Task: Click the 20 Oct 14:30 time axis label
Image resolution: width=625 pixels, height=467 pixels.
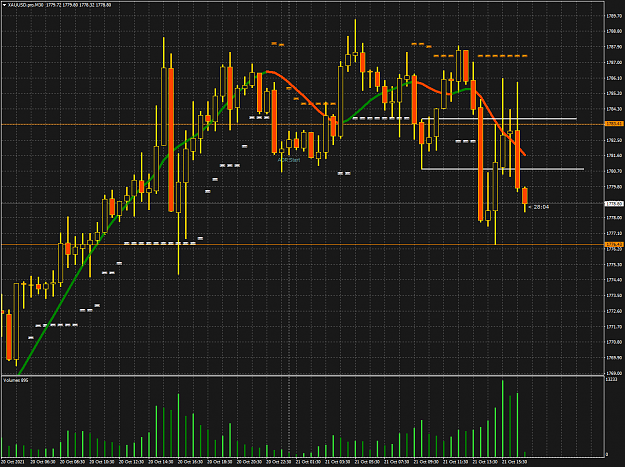Action: [x=161, y=462]
